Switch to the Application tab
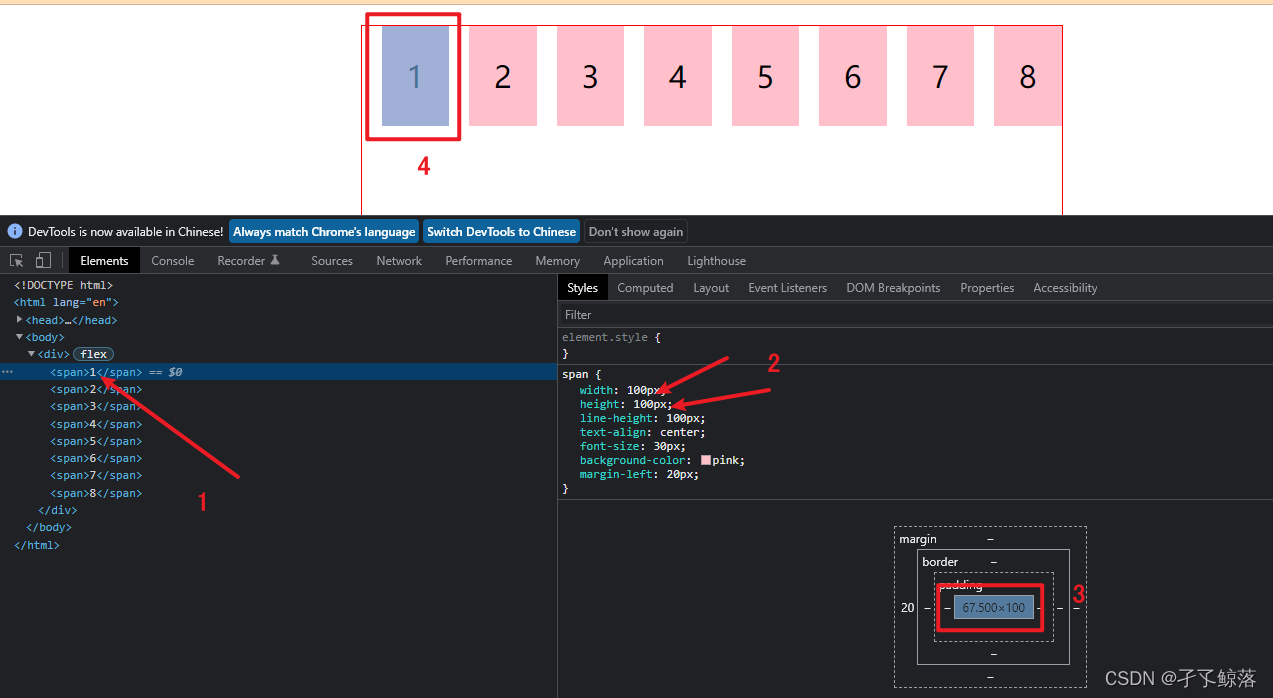 (633, 260)
